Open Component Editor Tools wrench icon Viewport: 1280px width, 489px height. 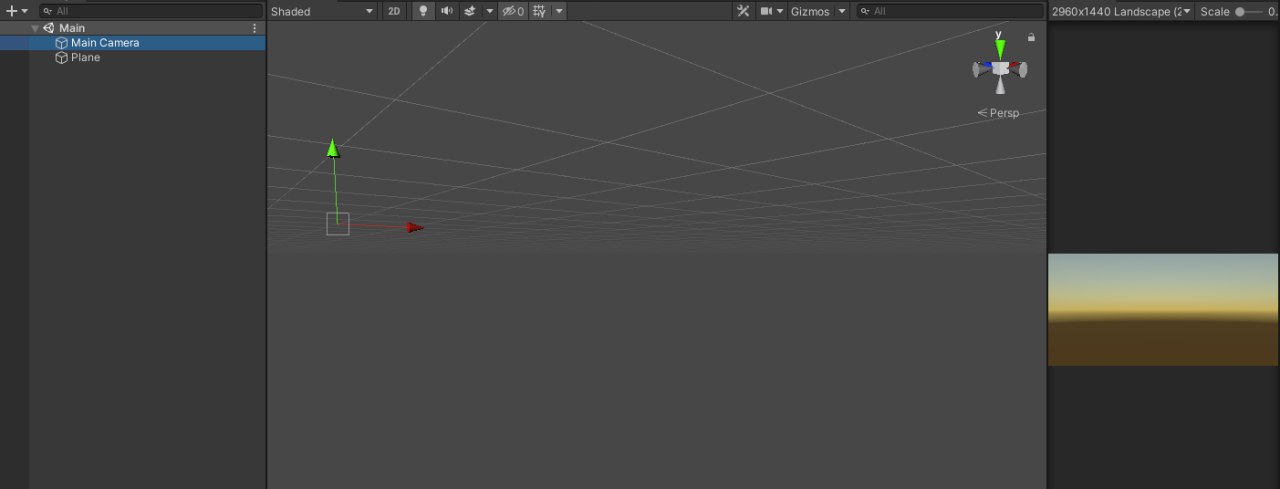pyautogui.click(x=743, y=11)
